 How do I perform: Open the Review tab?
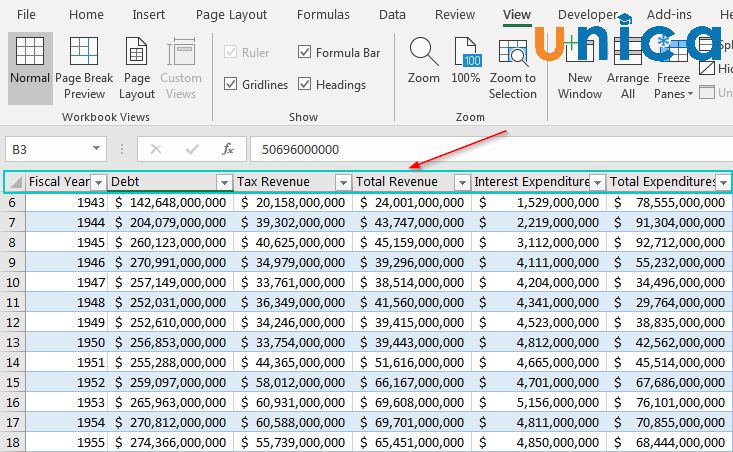tap(454, 14)
